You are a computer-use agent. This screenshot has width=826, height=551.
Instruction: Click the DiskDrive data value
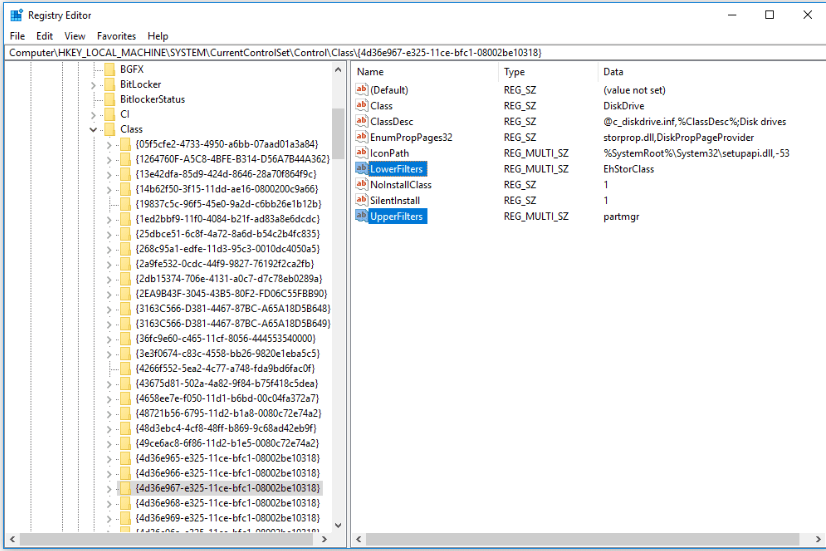pos(624,105)
